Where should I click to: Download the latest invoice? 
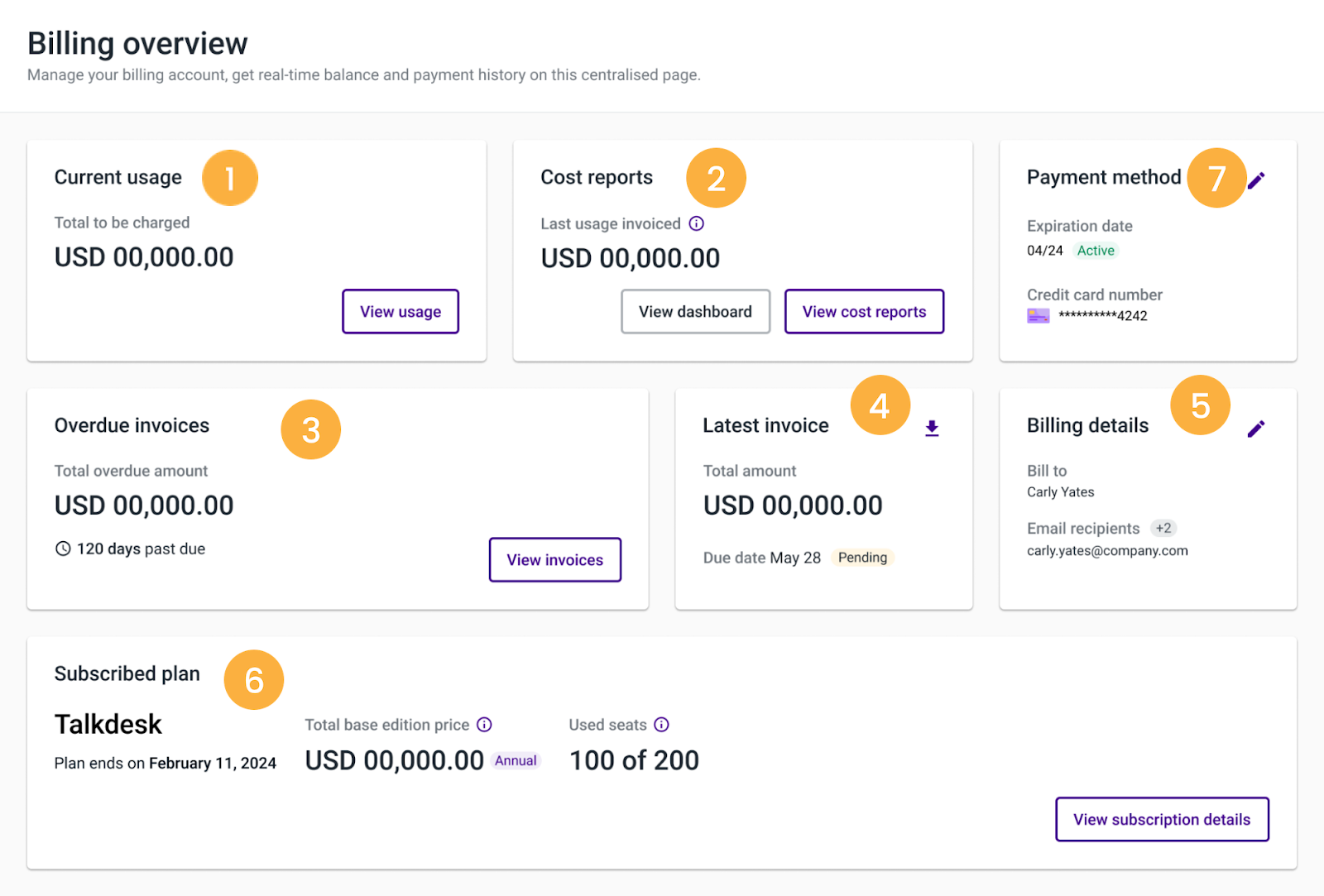tap(932, 427)
